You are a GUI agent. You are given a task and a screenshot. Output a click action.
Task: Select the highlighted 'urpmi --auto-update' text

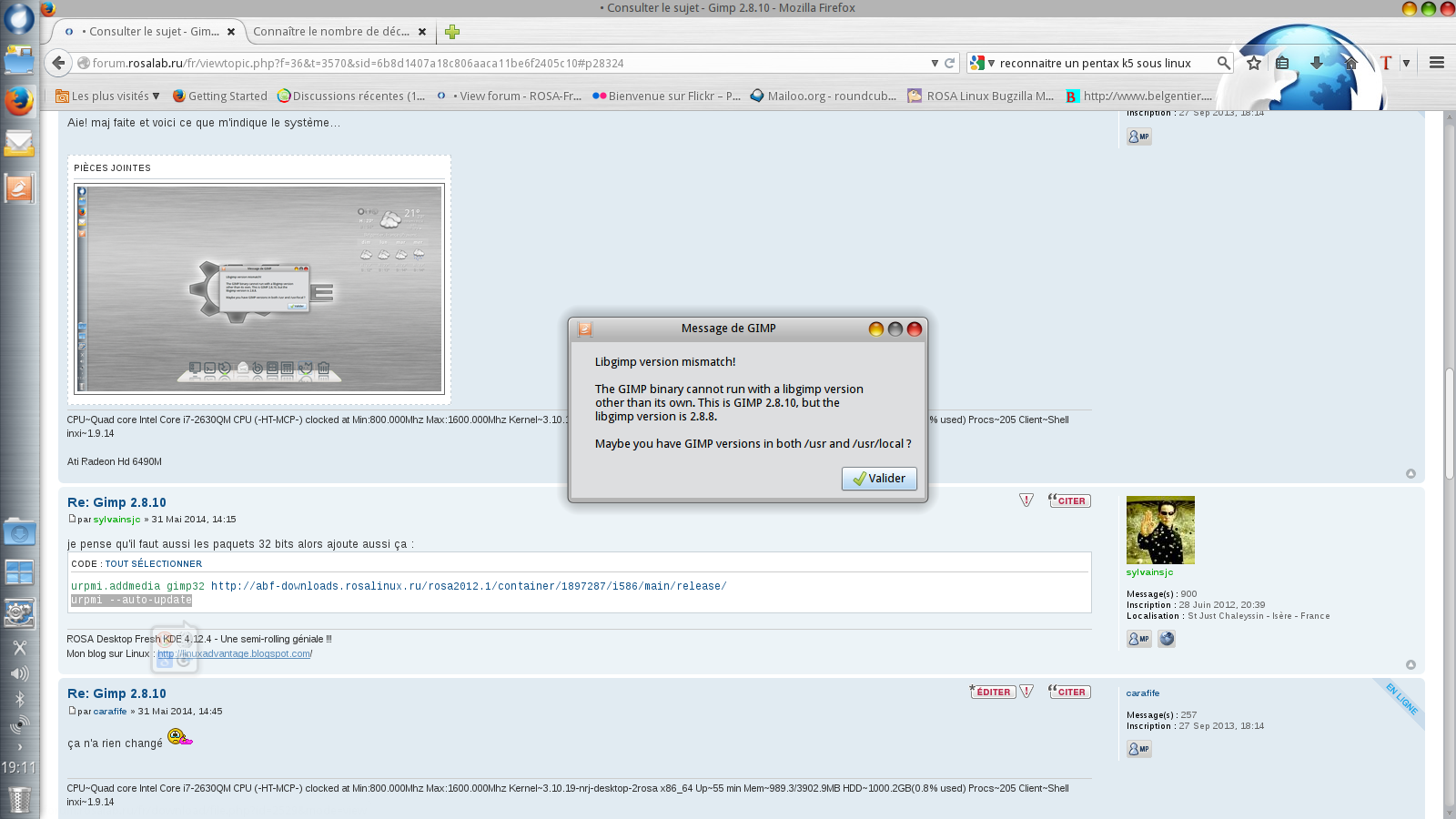[131, 601]
